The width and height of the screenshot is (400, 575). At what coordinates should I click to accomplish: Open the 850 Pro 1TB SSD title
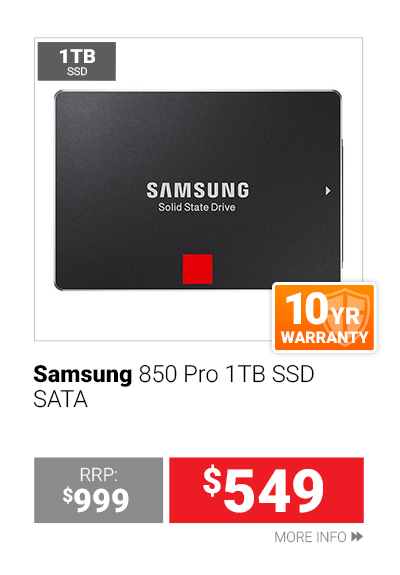coord(227,374)
